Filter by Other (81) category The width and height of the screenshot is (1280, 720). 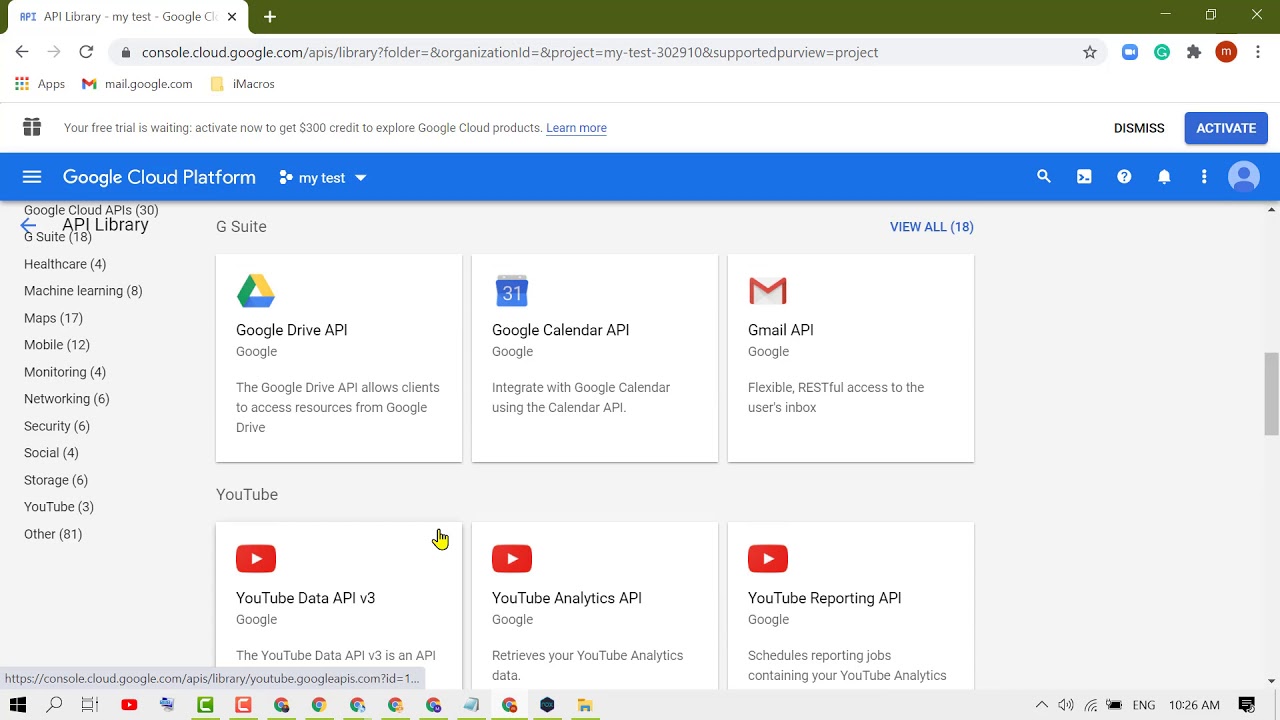click(53, 534)
